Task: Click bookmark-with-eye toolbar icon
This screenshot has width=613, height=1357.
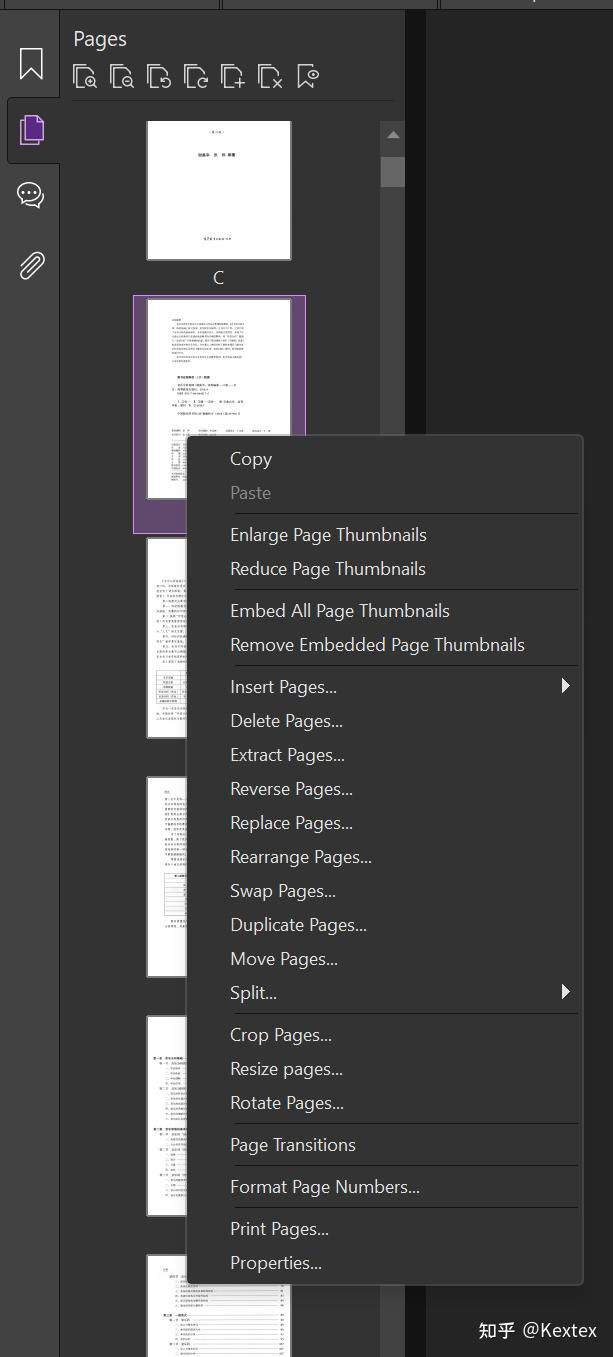Action: pos(308,77)
